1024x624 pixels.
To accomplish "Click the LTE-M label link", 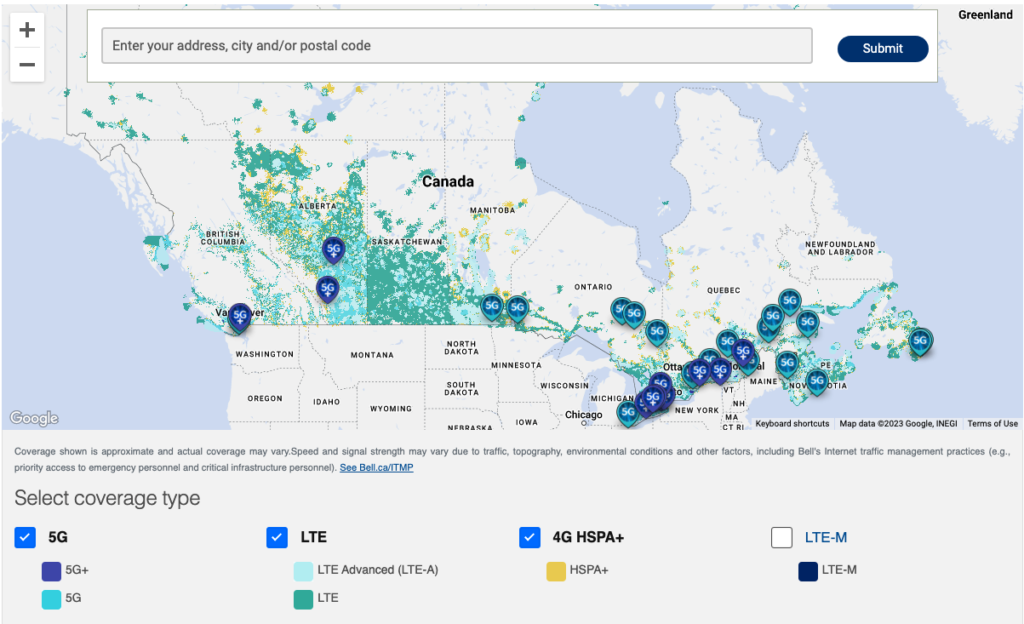I will point(826,538).
